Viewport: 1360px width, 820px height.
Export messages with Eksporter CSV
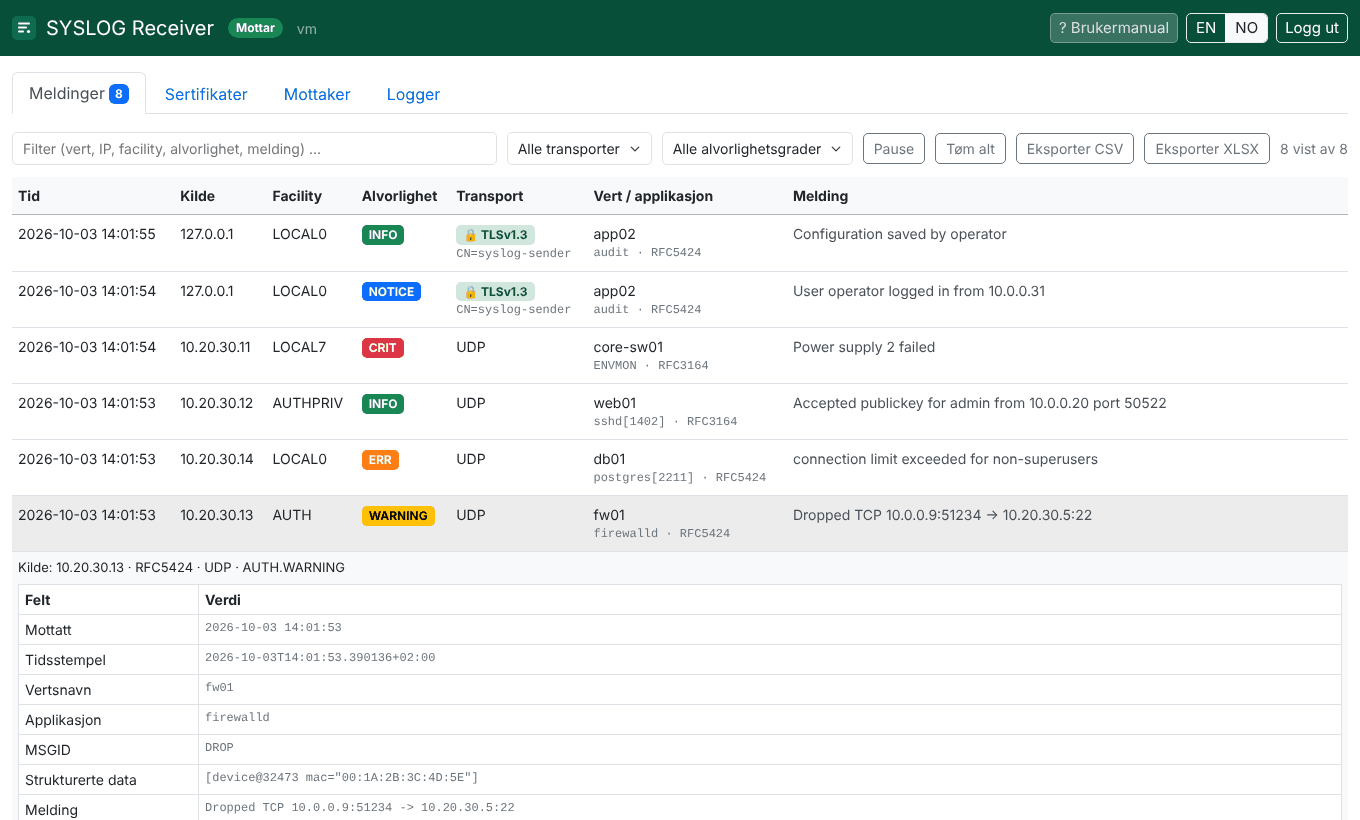(1075, 149)
